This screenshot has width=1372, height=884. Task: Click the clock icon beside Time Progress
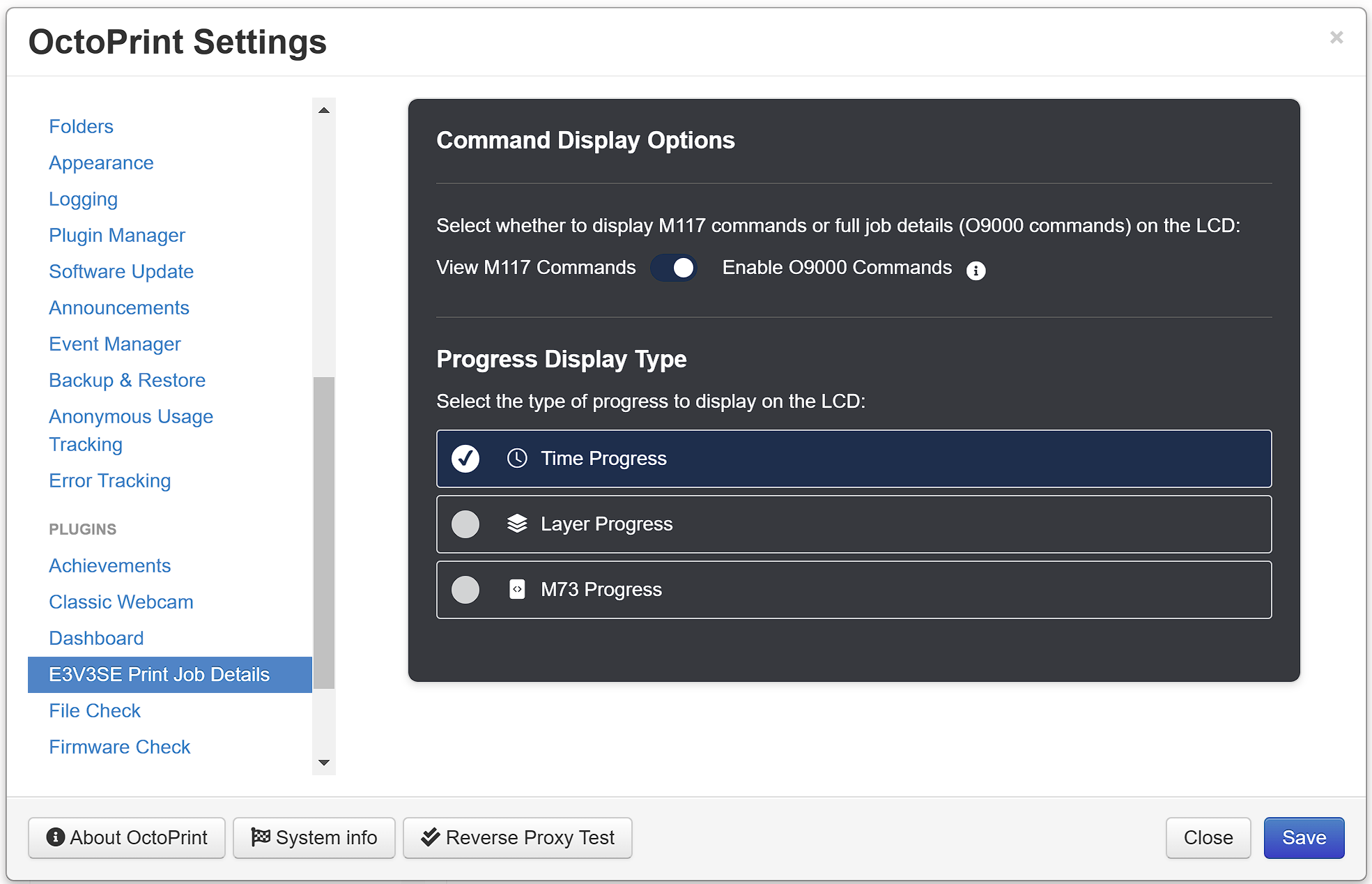[517, 458]
